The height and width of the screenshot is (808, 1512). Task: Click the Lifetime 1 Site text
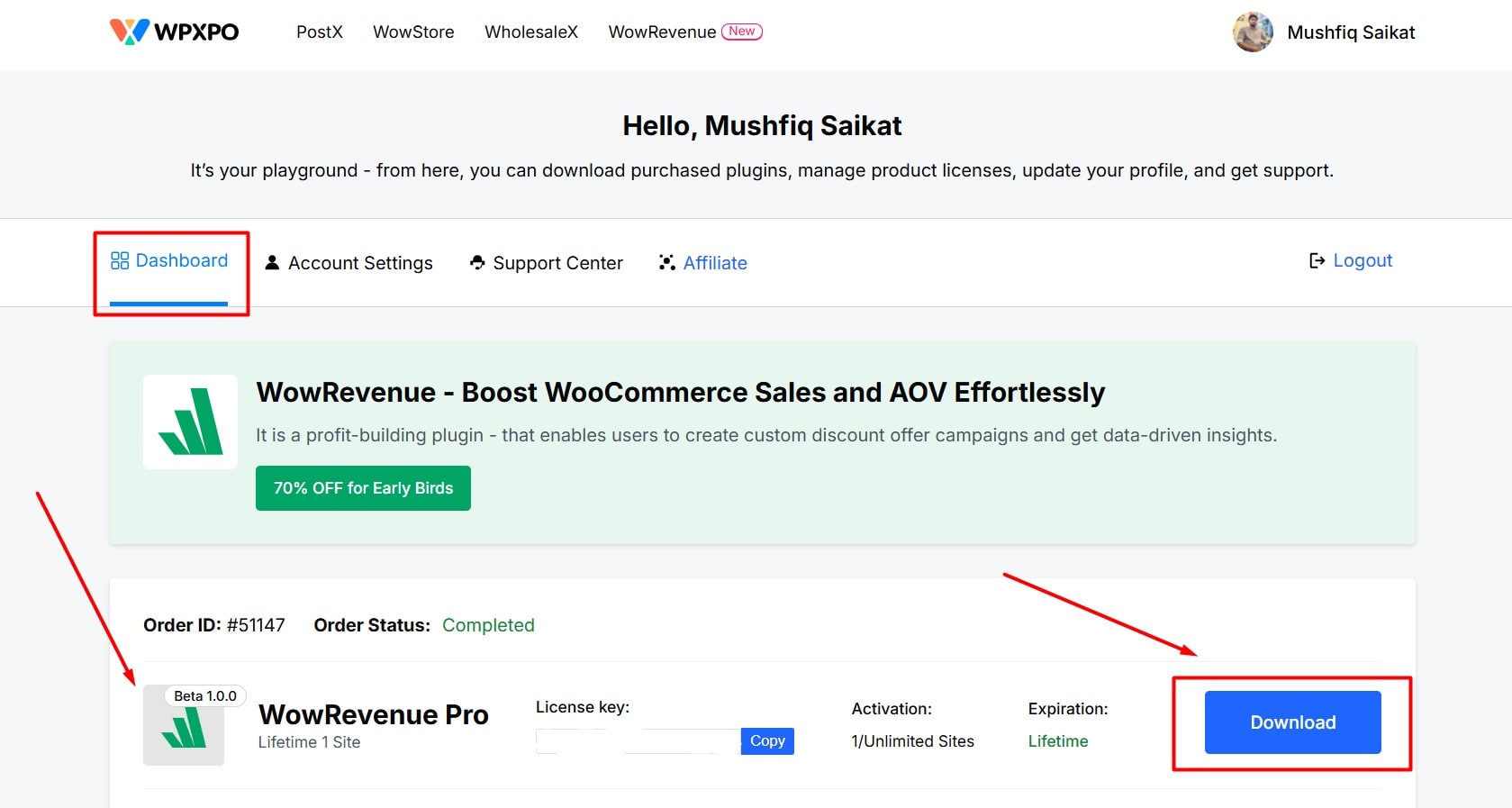coord(309,742)
